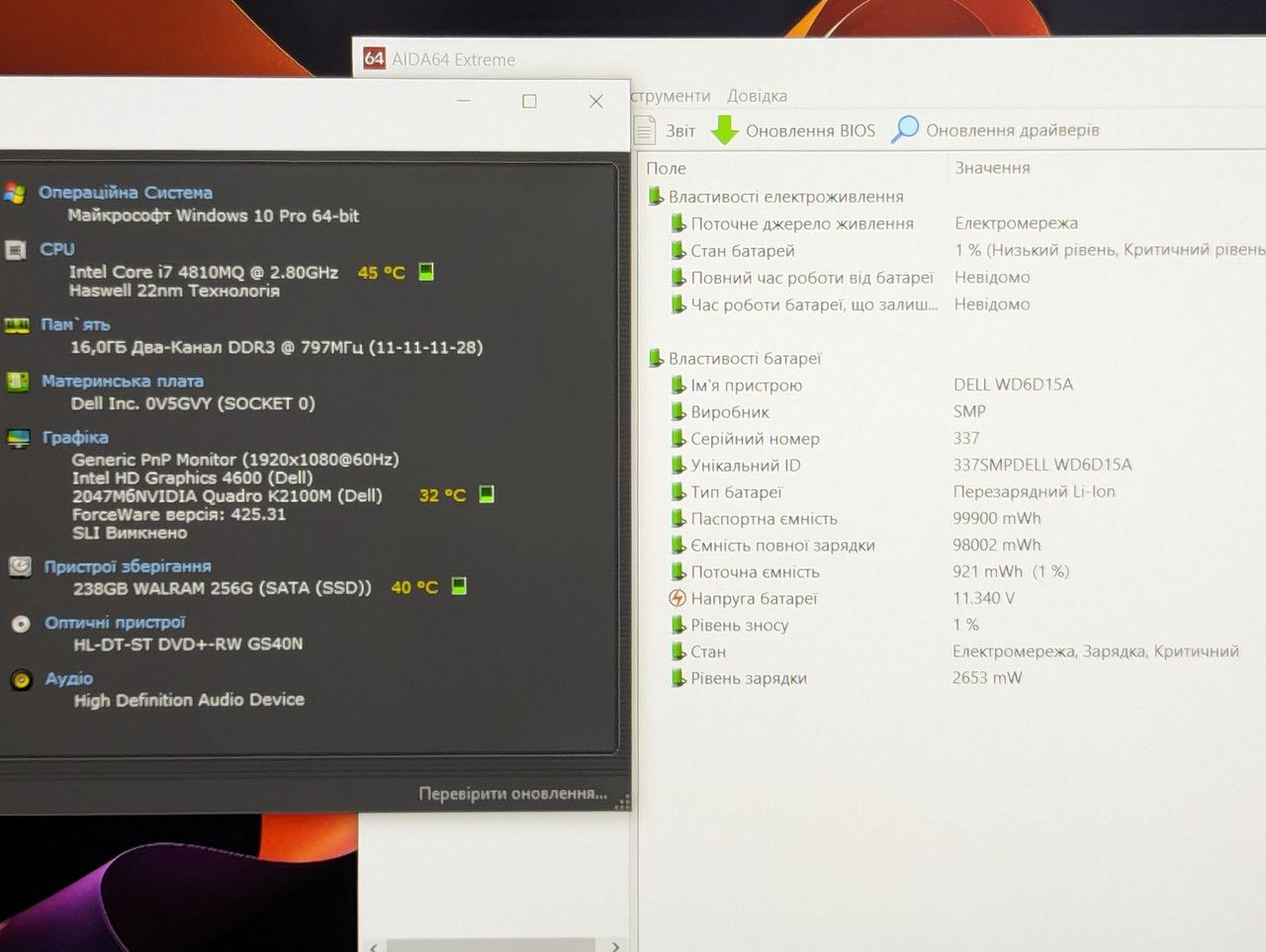Screen dimensions: 1266x952
Task: Select the Ім'я пристрою row
Action: 953,385
